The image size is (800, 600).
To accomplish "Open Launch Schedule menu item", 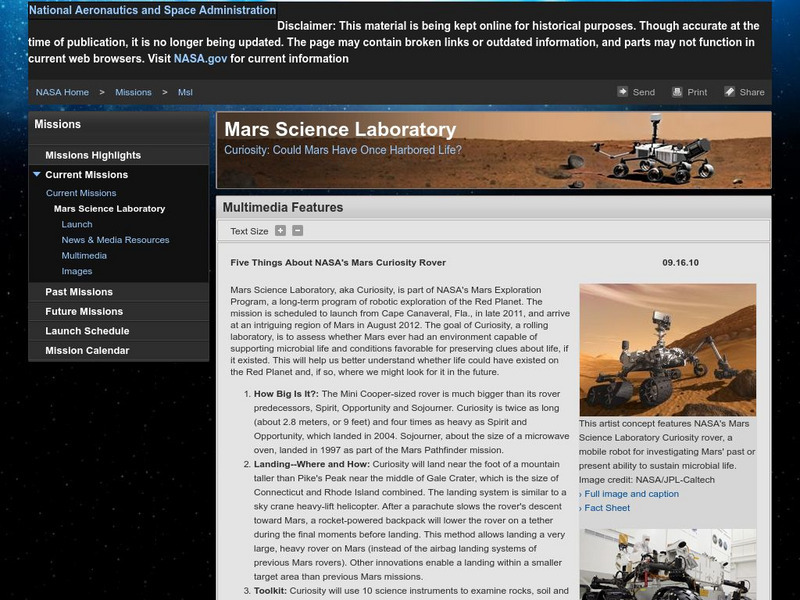I will click(x=118, y=331).
